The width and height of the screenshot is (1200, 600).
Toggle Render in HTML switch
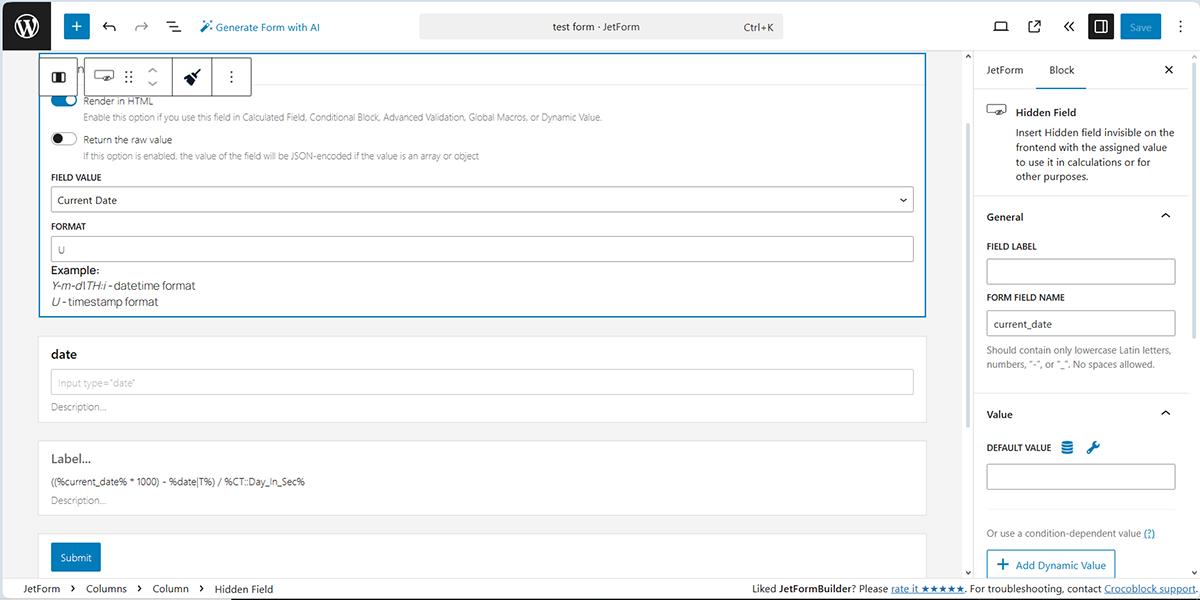coord(64,100)
